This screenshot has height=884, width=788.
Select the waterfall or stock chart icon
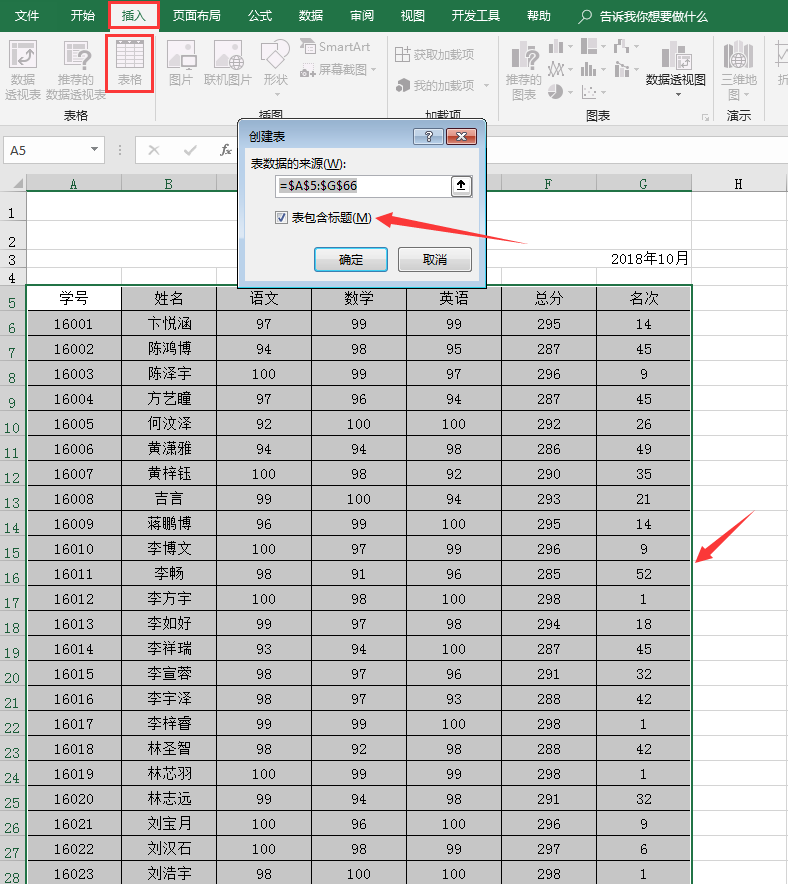(x=621, y=46)
